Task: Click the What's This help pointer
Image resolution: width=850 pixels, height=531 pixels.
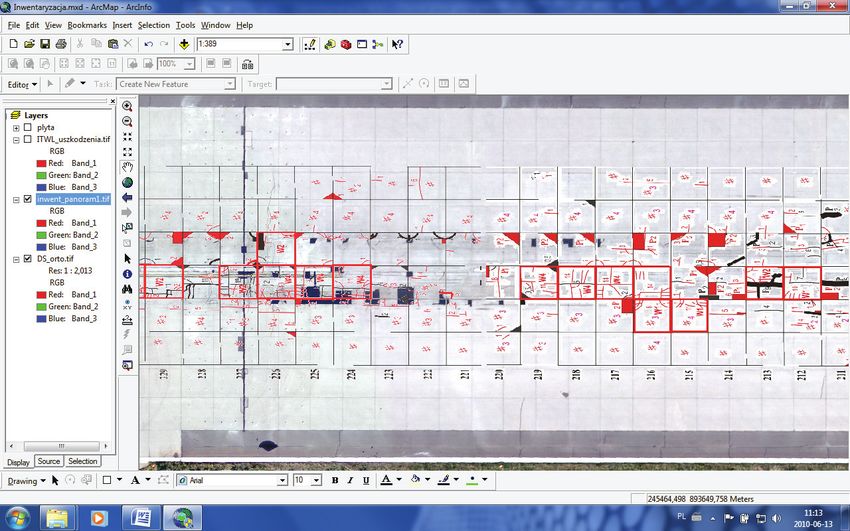Action: (x=397, y=44)
